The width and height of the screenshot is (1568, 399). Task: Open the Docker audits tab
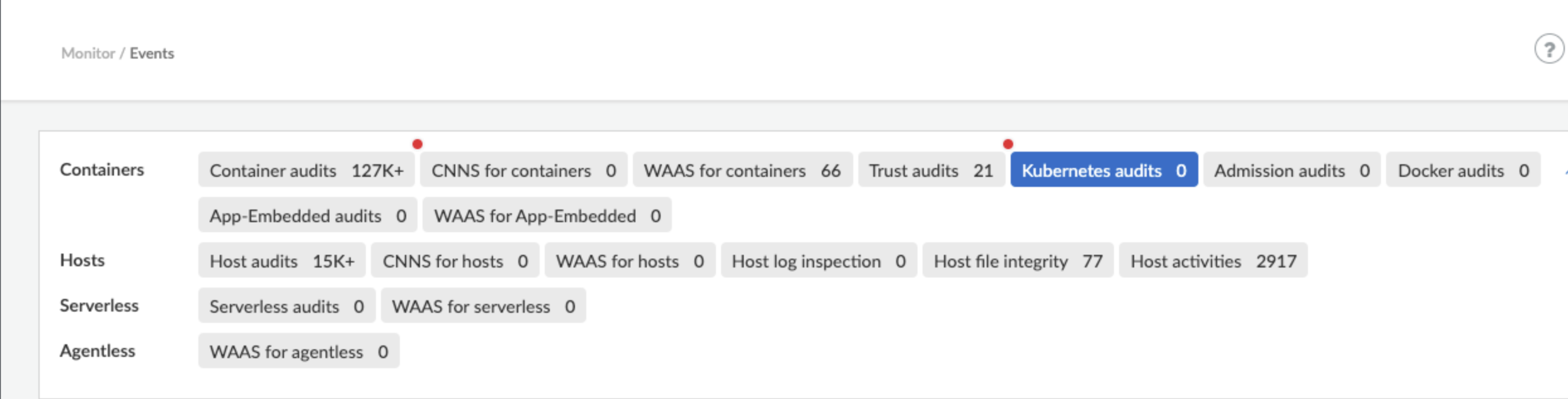pyautogui.click(x=1462, y=171)
